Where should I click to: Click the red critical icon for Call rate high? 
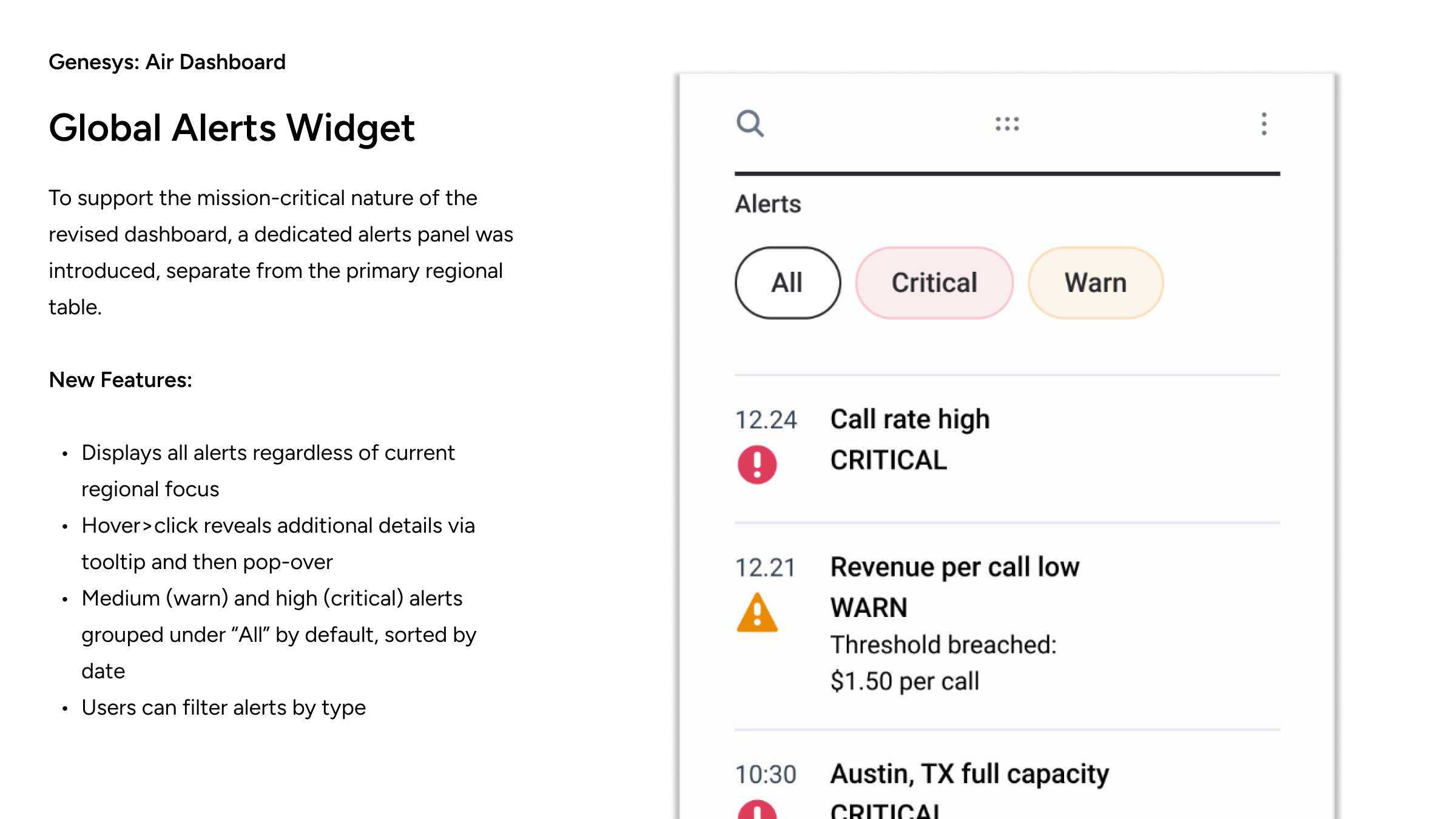point(757,465)
